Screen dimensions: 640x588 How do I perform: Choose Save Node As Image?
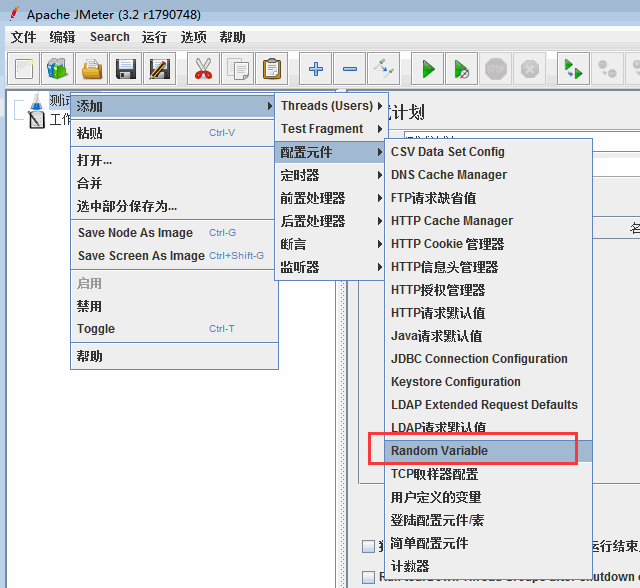(173, 233)
